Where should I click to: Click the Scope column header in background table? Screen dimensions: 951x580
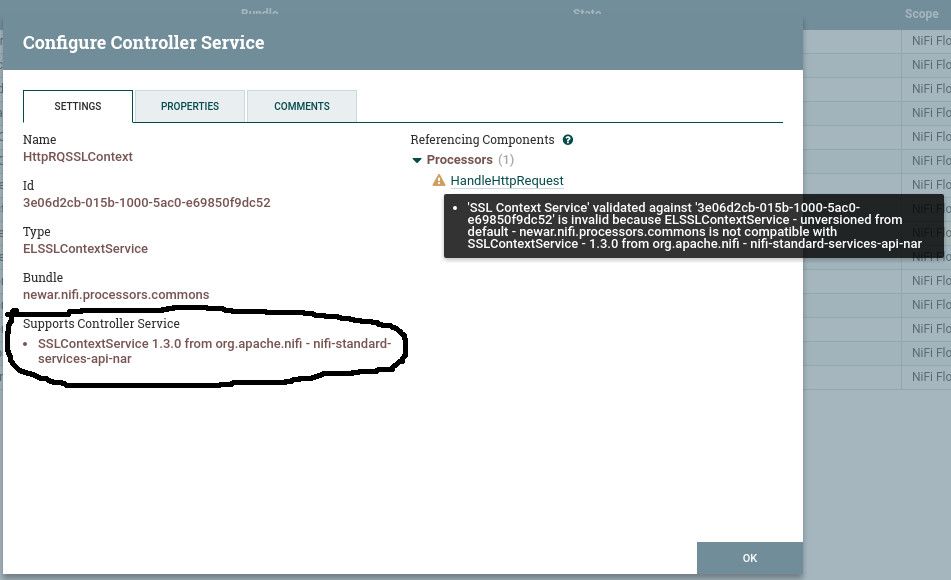(x=921, y=14)
